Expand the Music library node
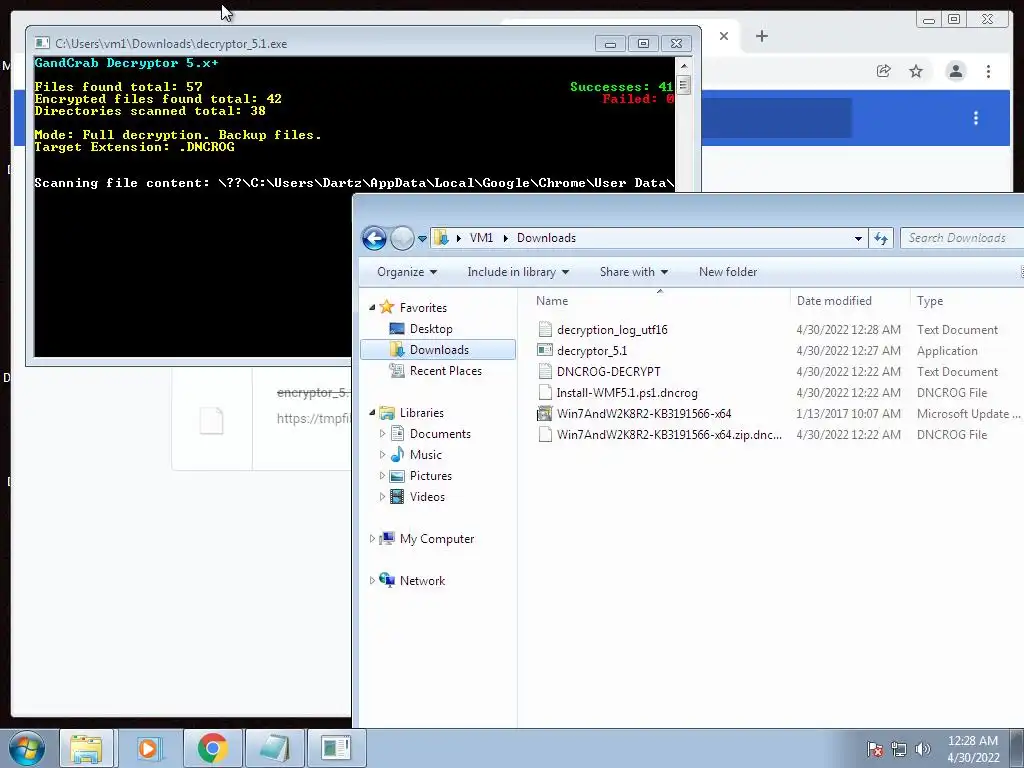The height and width of the screenshot is (768, 1024). (x=383, y=455)
